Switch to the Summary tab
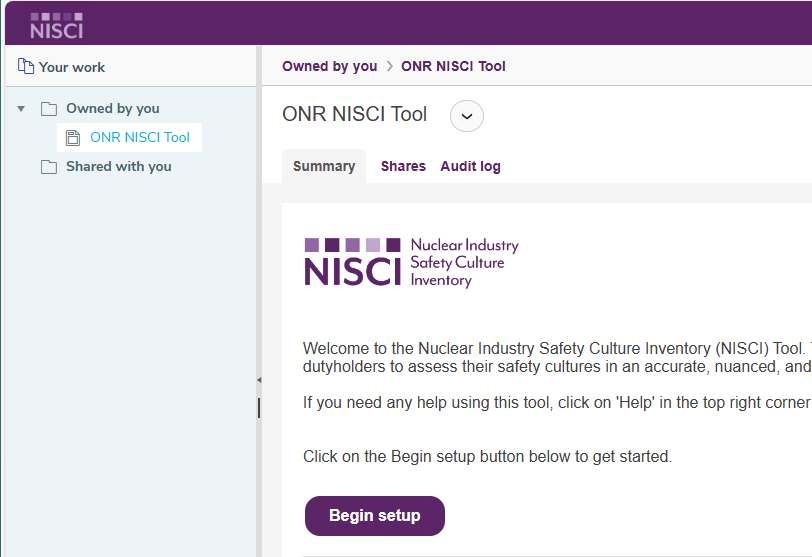 [x=324, y=166]
